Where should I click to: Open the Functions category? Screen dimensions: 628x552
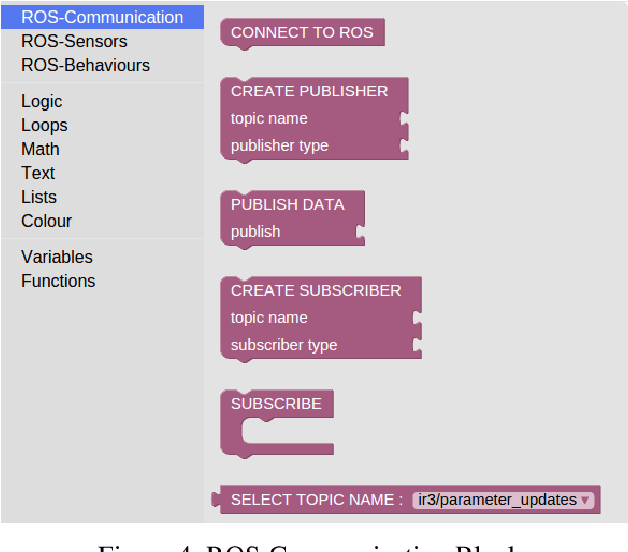click(58, 281)
